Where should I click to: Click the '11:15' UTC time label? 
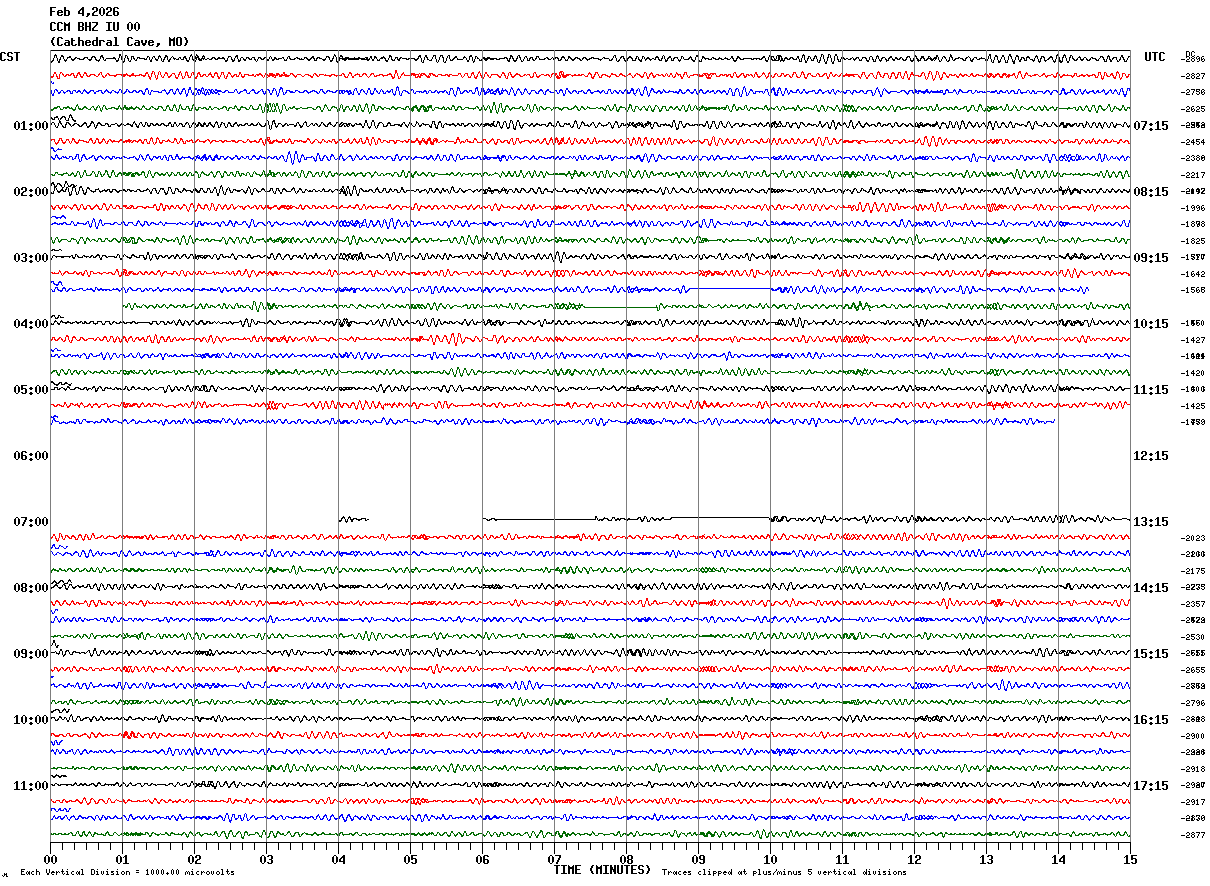pyautogui.click(x=1151, y=390)
